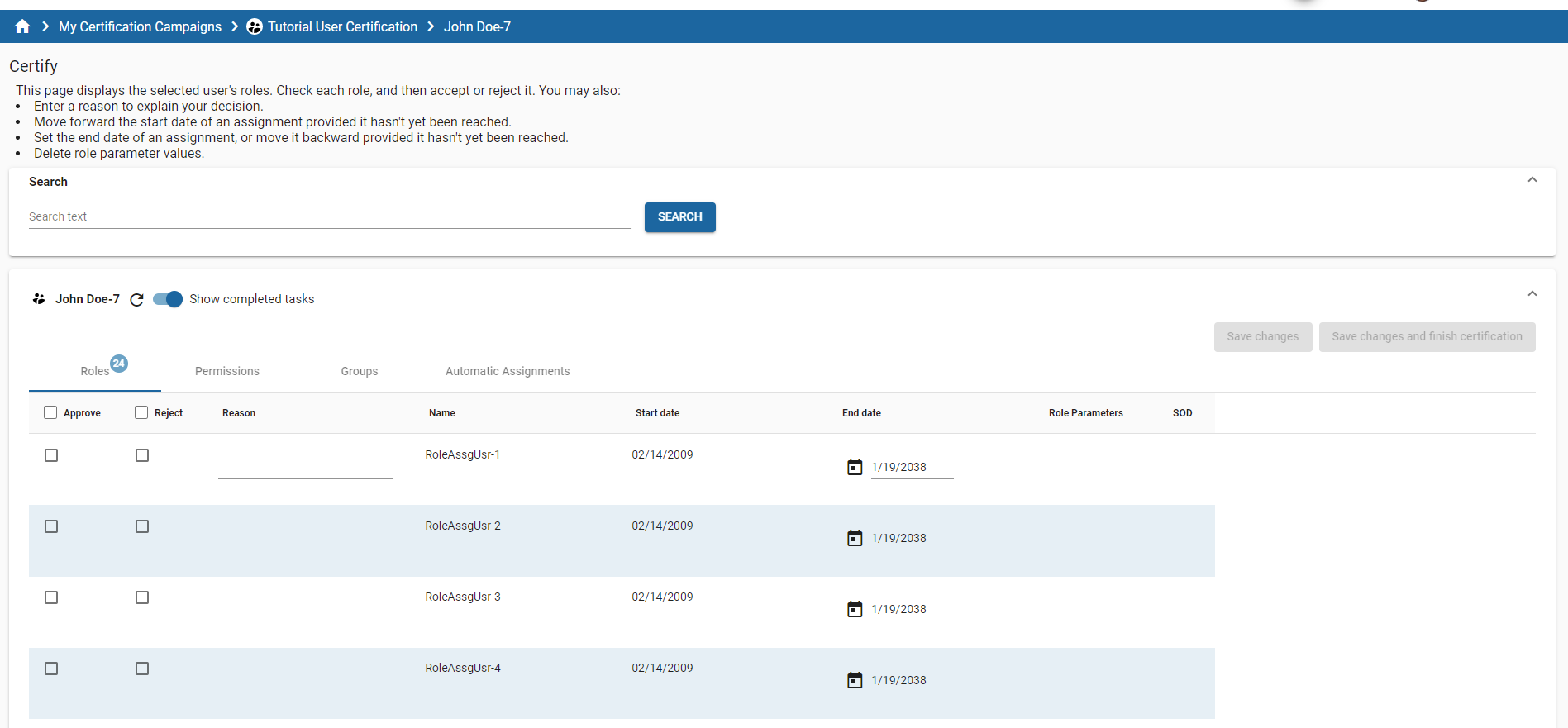
Task: Go to My Certification Campaigns breadcrumb
Action: tap(140, 26)
